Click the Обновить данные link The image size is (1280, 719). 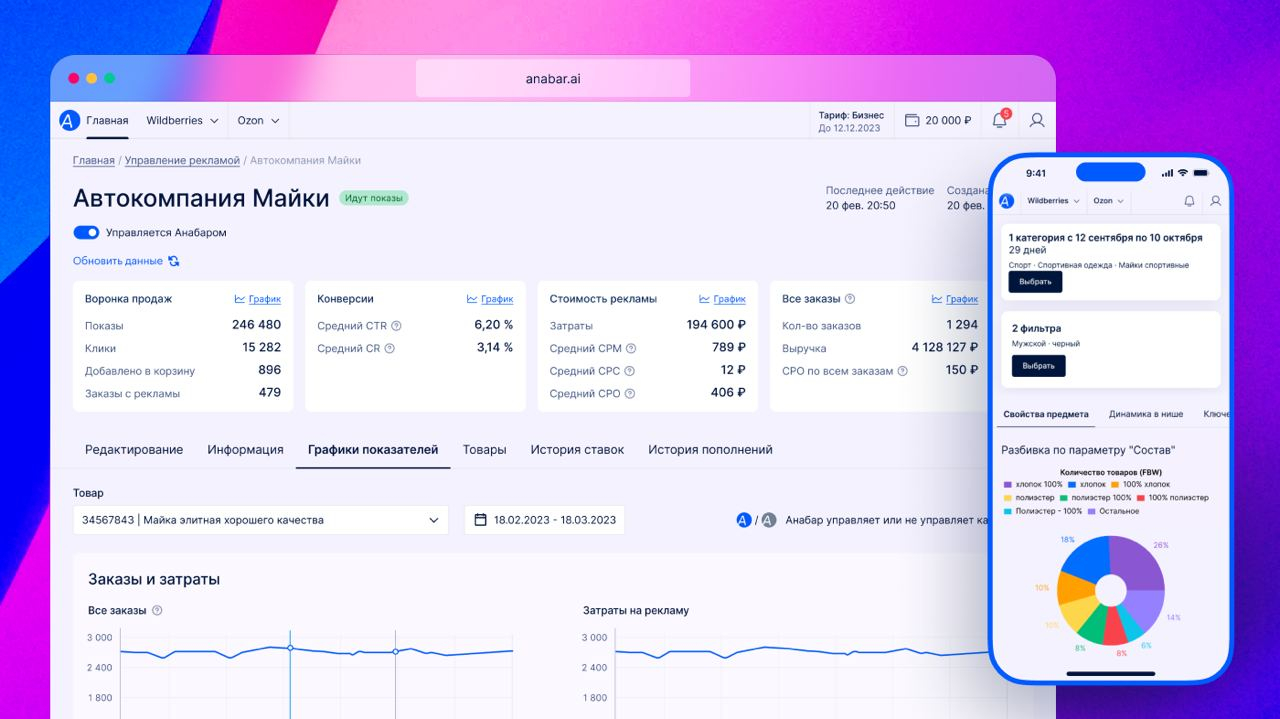pyautogui.click(x=118, y=261)
